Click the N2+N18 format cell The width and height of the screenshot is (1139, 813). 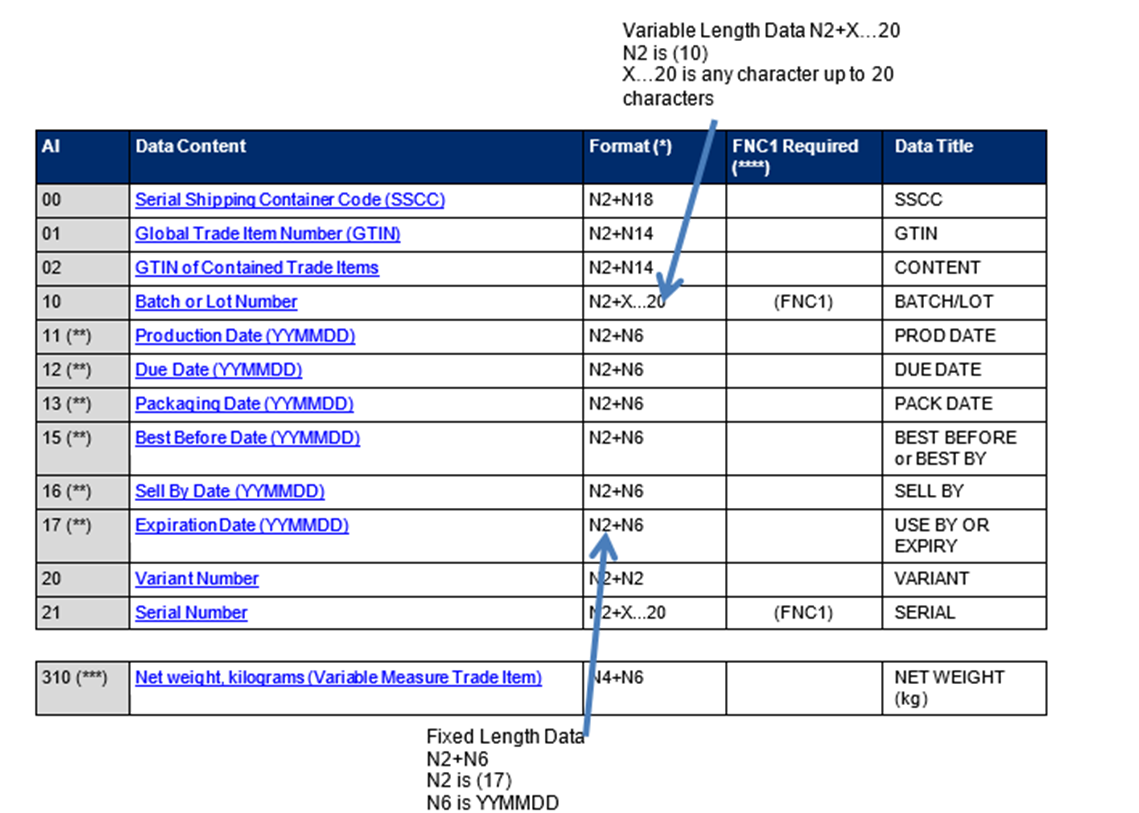[654, 201]
